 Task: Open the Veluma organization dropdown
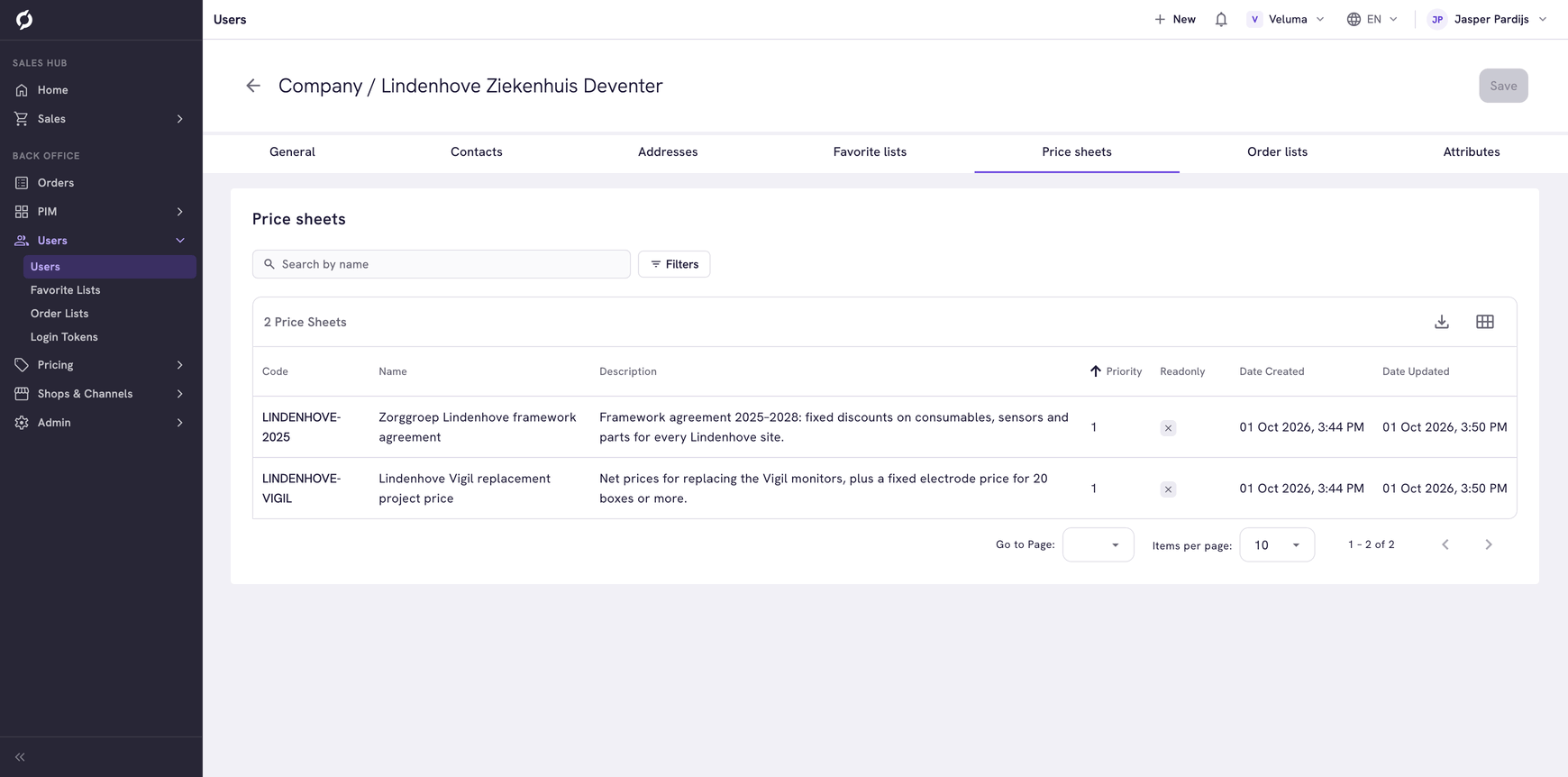(x=1286, y=19)
